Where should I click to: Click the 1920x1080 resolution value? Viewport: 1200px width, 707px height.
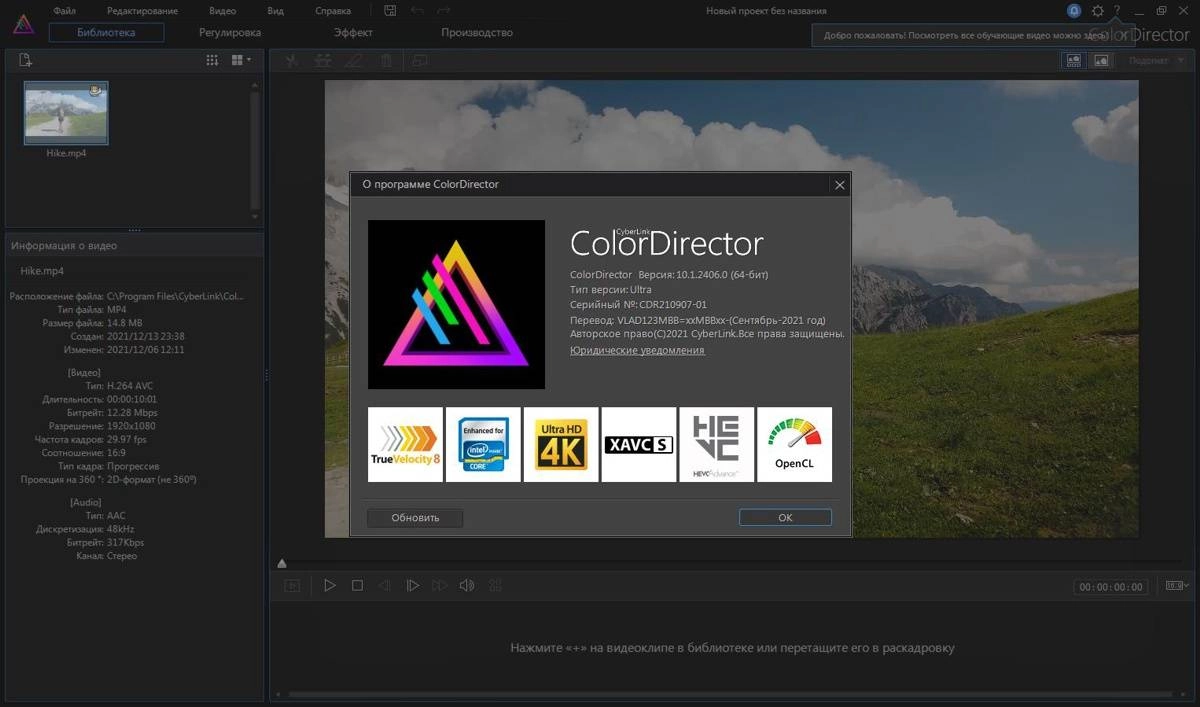pos(131,426)
